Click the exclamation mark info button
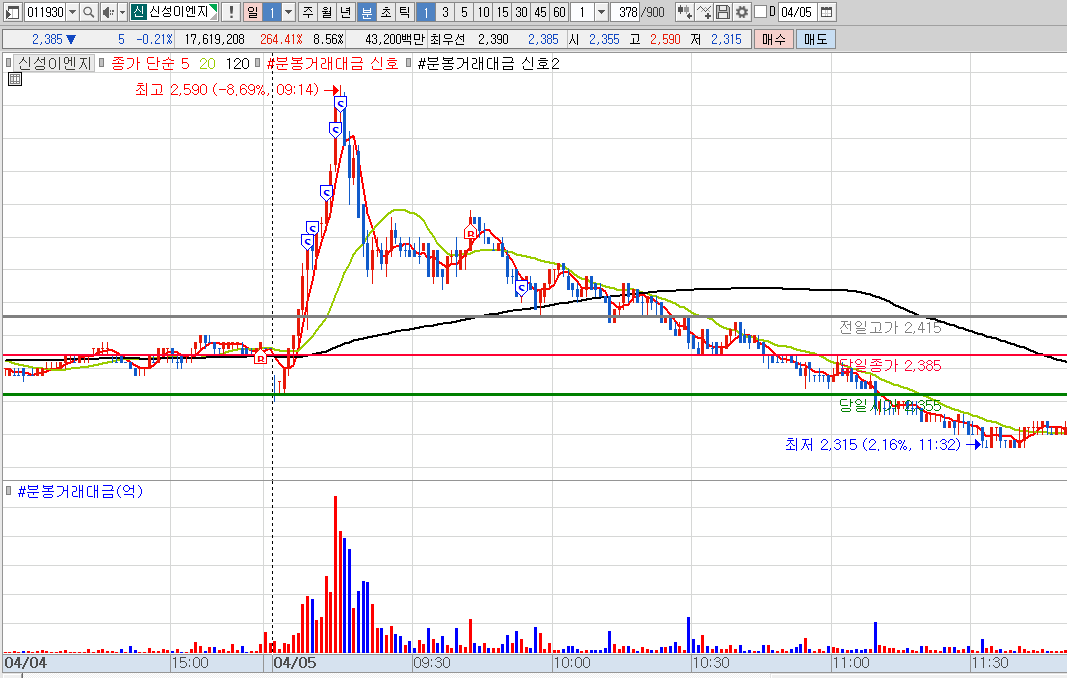1067x678 pixels. point(231,12)
